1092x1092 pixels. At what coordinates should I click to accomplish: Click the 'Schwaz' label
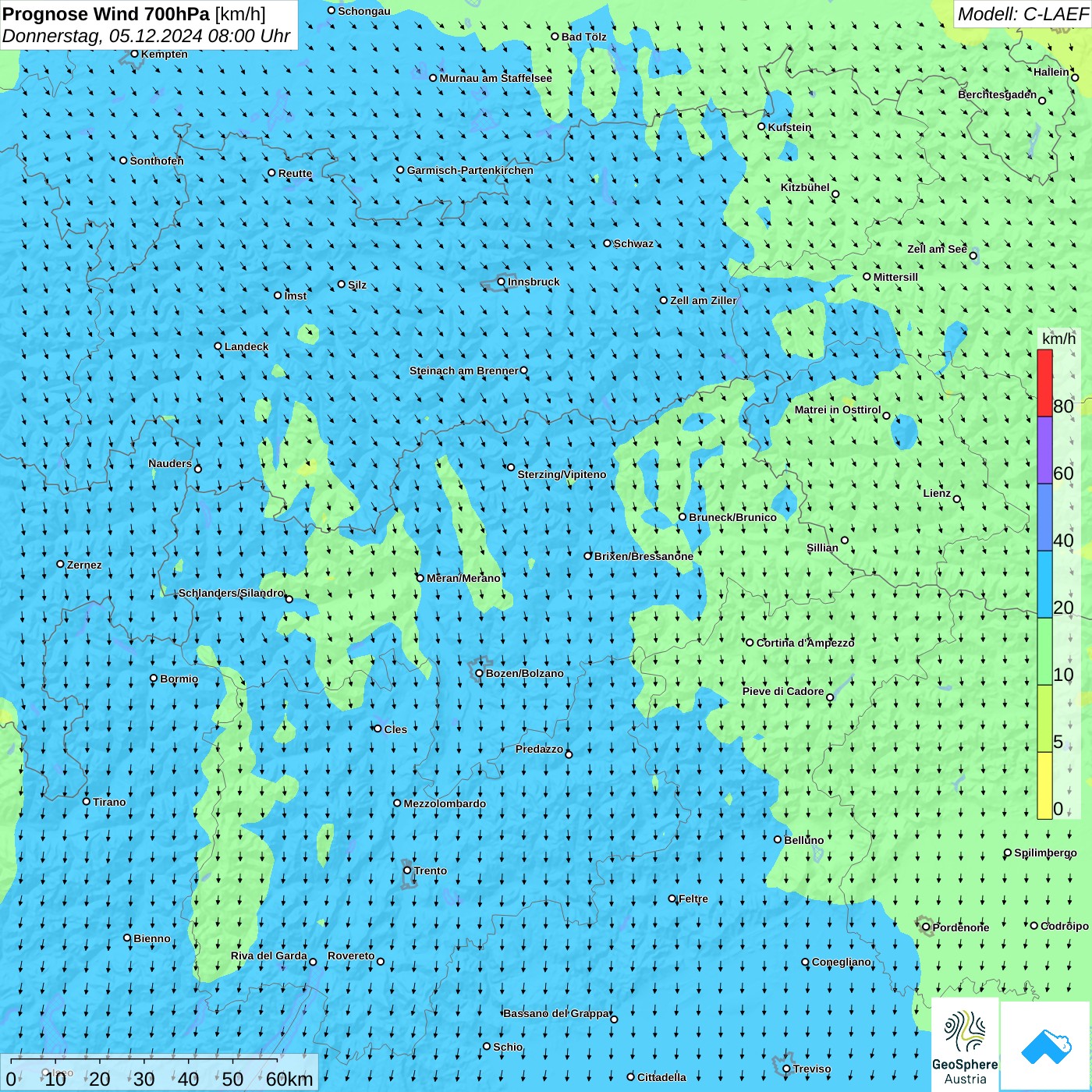point(633,243)
